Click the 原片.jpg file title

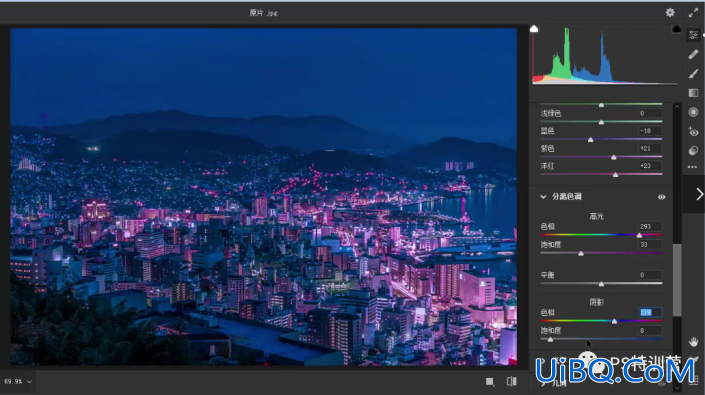(x=263, y=13)
